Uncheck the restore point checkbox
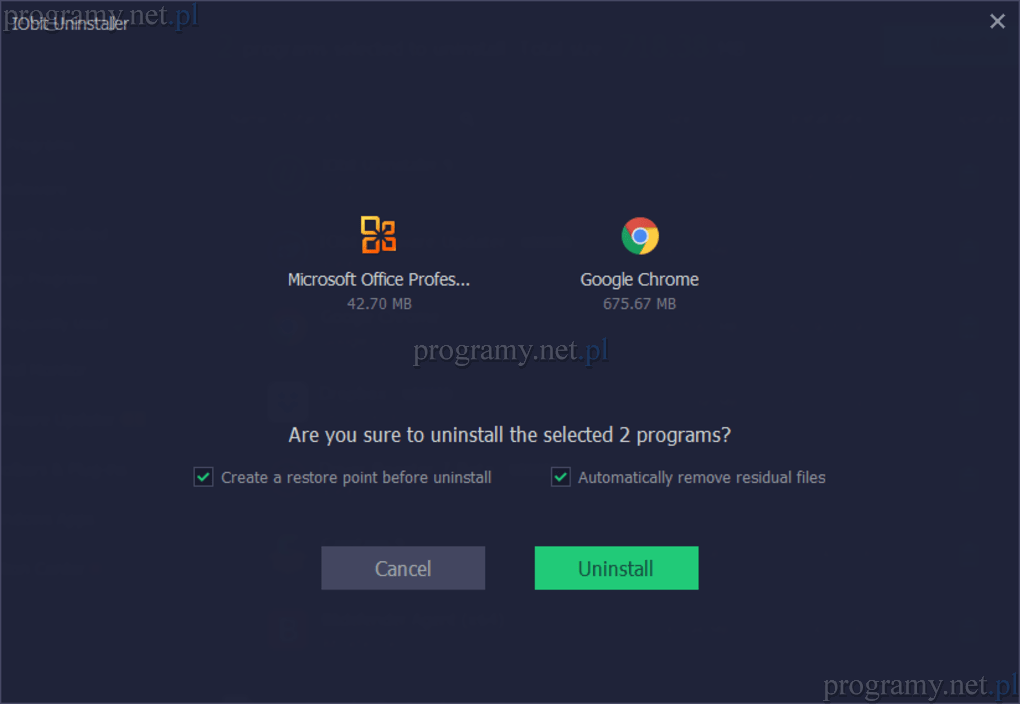 click(x=204, y=477)
